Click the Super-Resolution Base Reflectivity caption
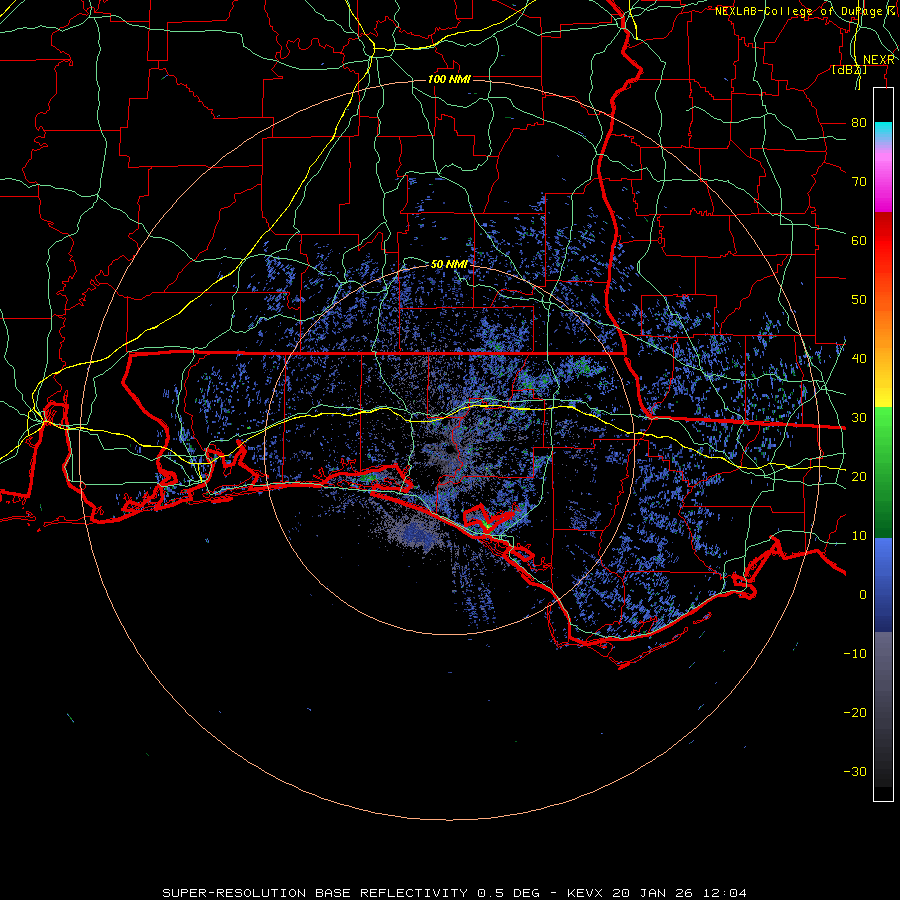900x900 pixels. pos(455,893)
